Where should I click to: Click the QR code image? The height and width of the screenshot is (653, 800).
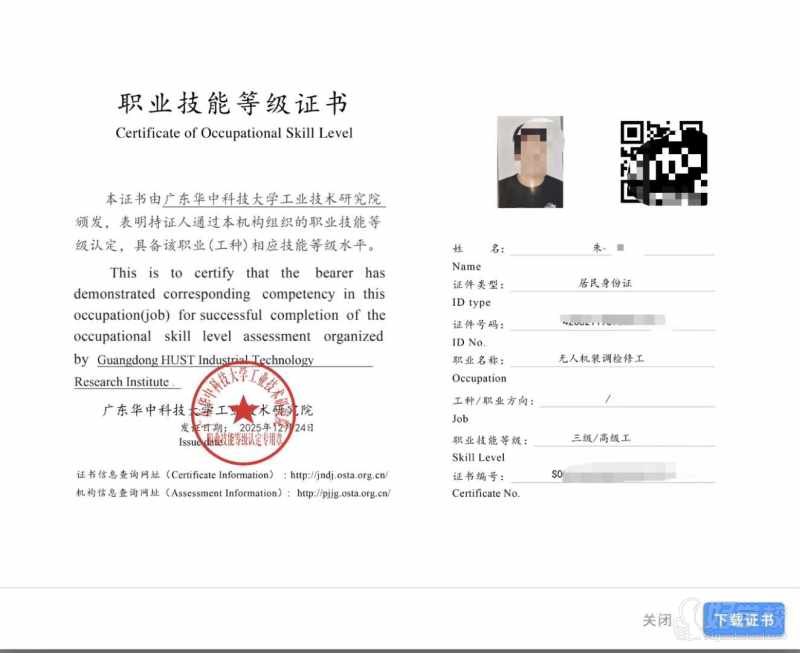[x=664, y=162]
